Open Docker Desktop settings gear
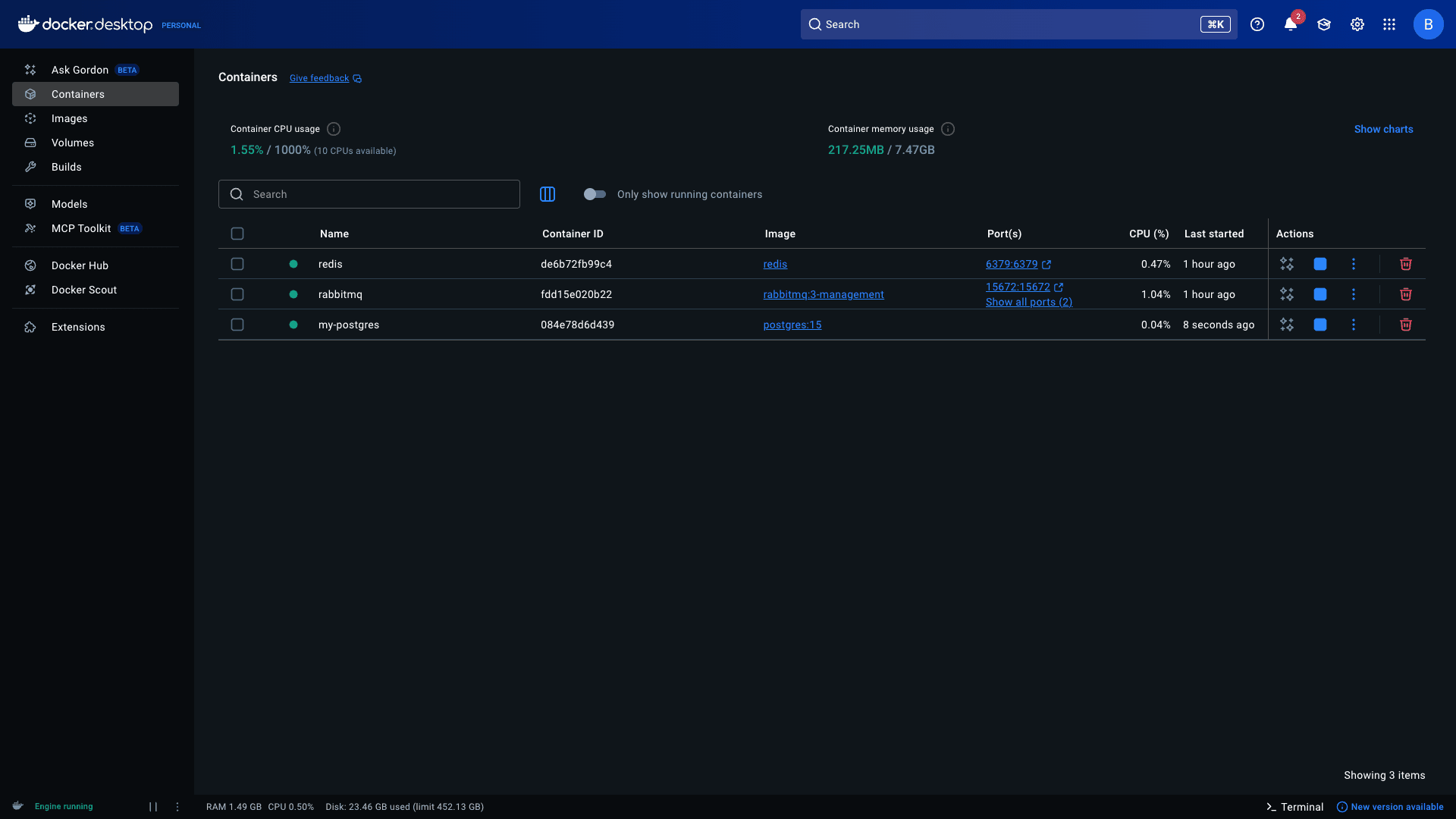Screen dimensions: 1456x819 (1357, 24)
